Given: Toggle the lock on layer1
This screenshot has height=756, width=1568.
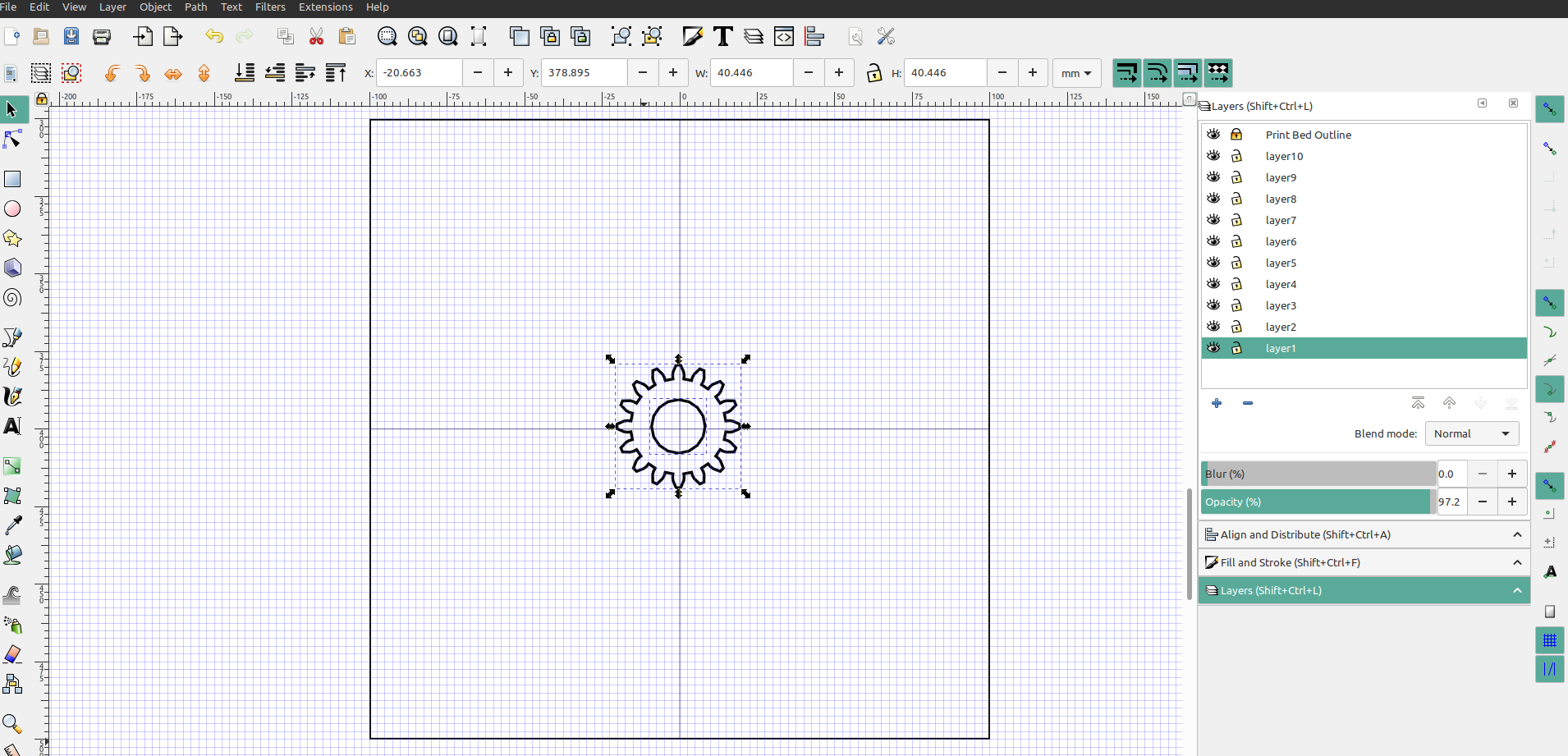Looking at the screenshot, I should click(x=1236, y=348).
